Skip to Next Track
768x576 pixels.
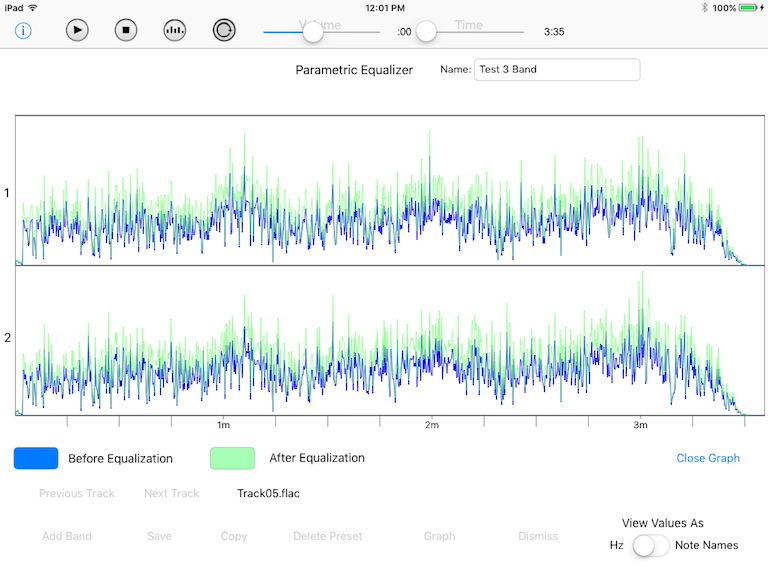point(171,493)
